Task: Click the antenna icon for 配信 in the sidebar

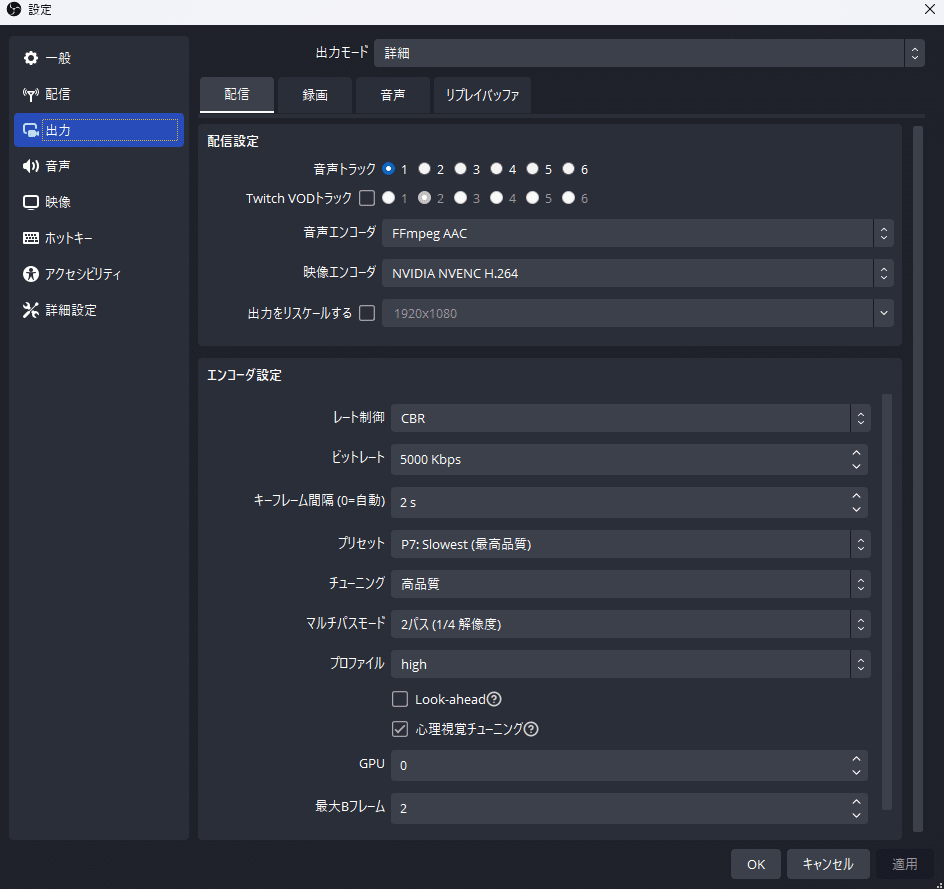Action: point(31,94)
